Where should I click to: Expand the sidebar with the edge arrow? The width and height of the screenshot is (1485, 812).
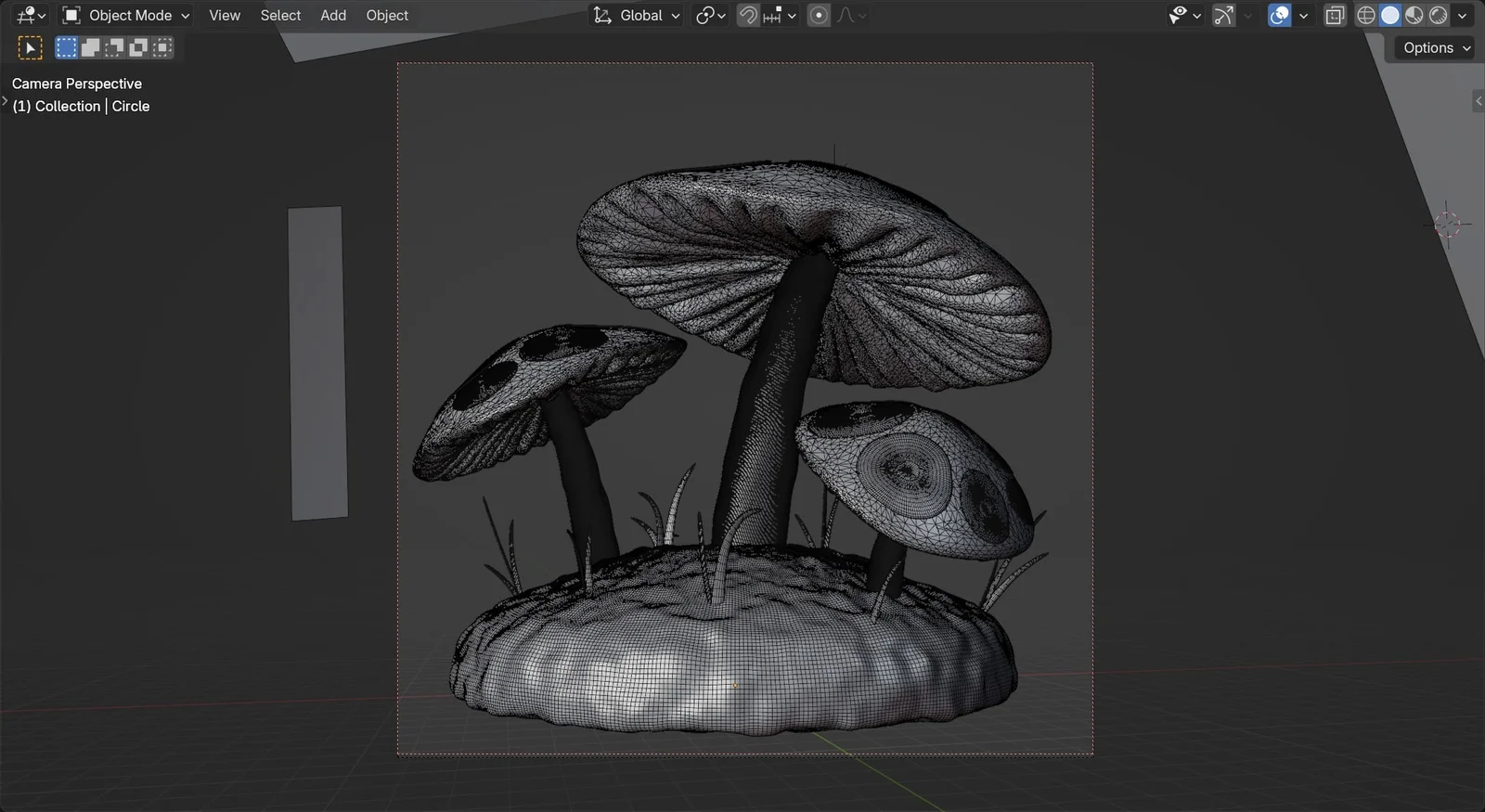tap(1479, 101)
